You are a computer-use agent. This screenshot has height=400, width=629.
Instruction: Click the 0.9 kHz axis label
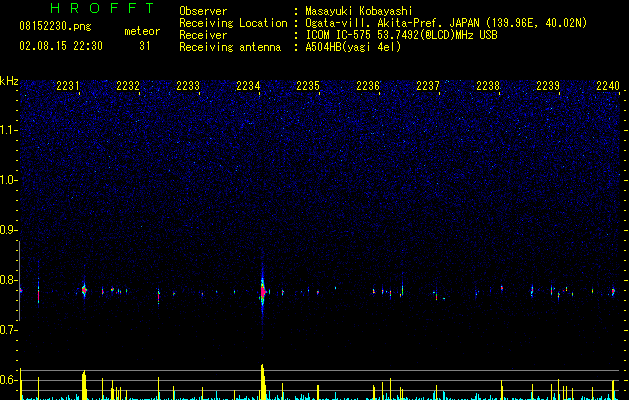click(x=8, y=230)
